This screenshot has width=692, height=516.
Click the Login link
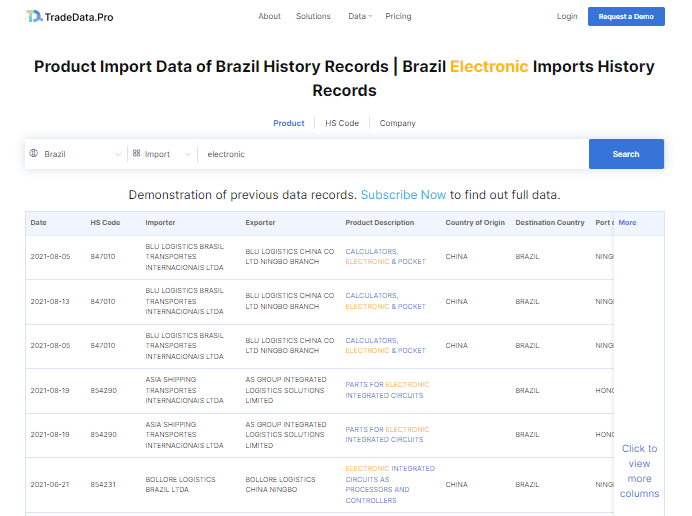pyautogui.click(x=567, y=16)
